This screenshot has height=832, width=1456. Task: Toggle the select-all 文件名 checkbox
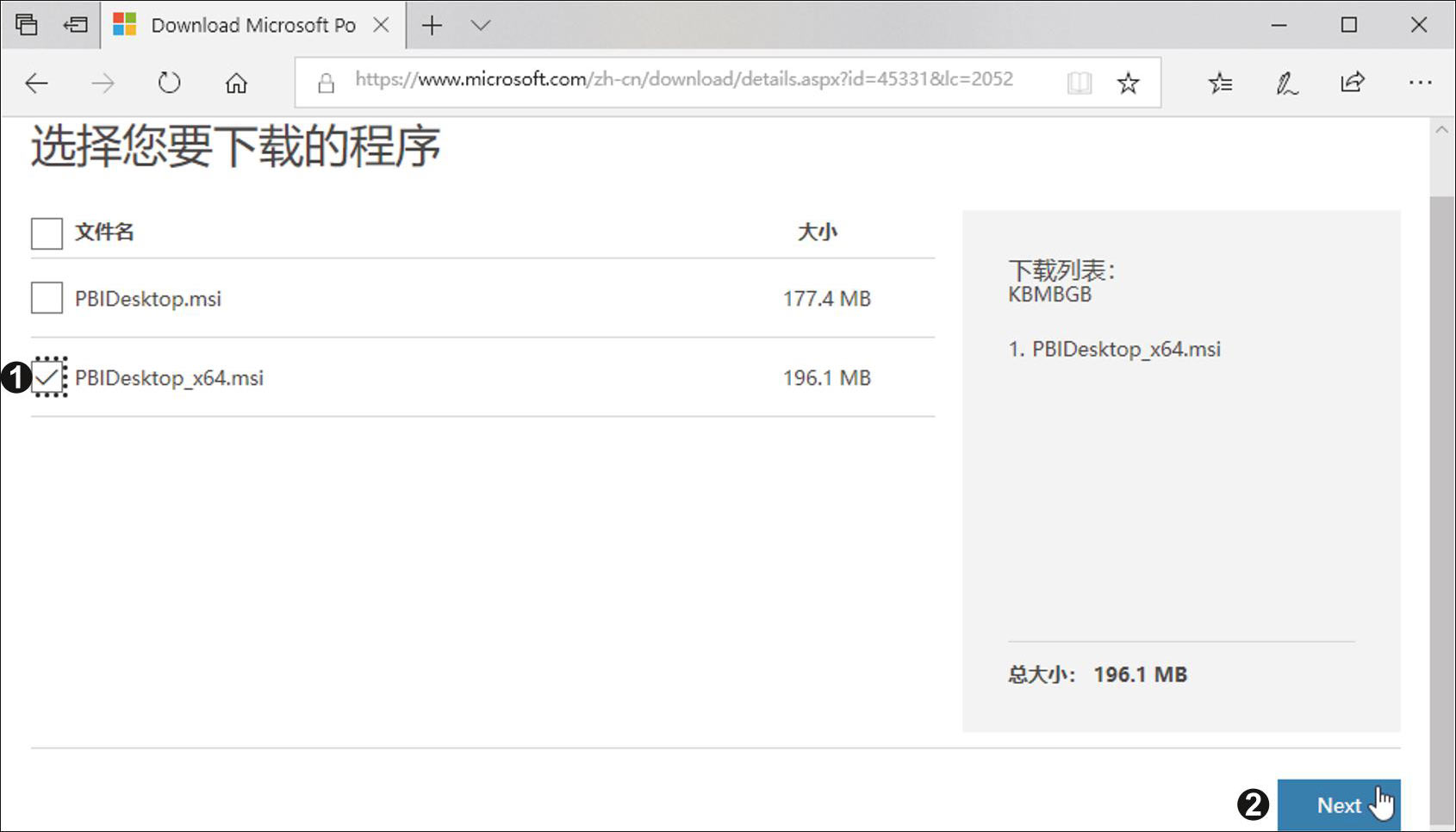[x=47, y=233]
